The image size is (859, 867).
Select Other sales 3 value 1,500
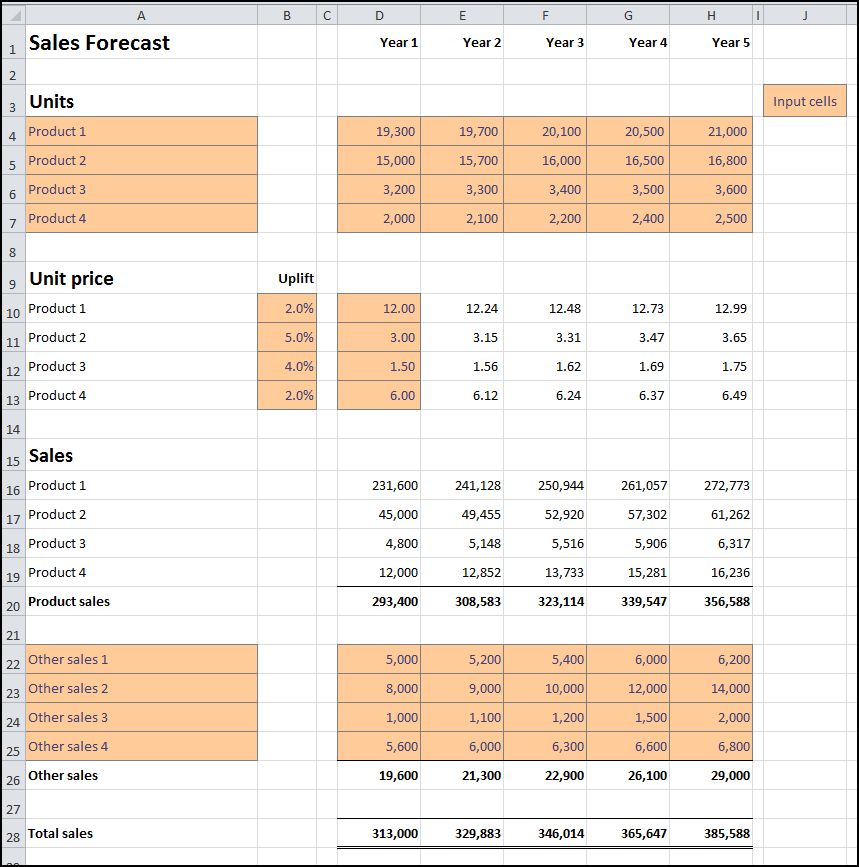(x=628, y=717)
